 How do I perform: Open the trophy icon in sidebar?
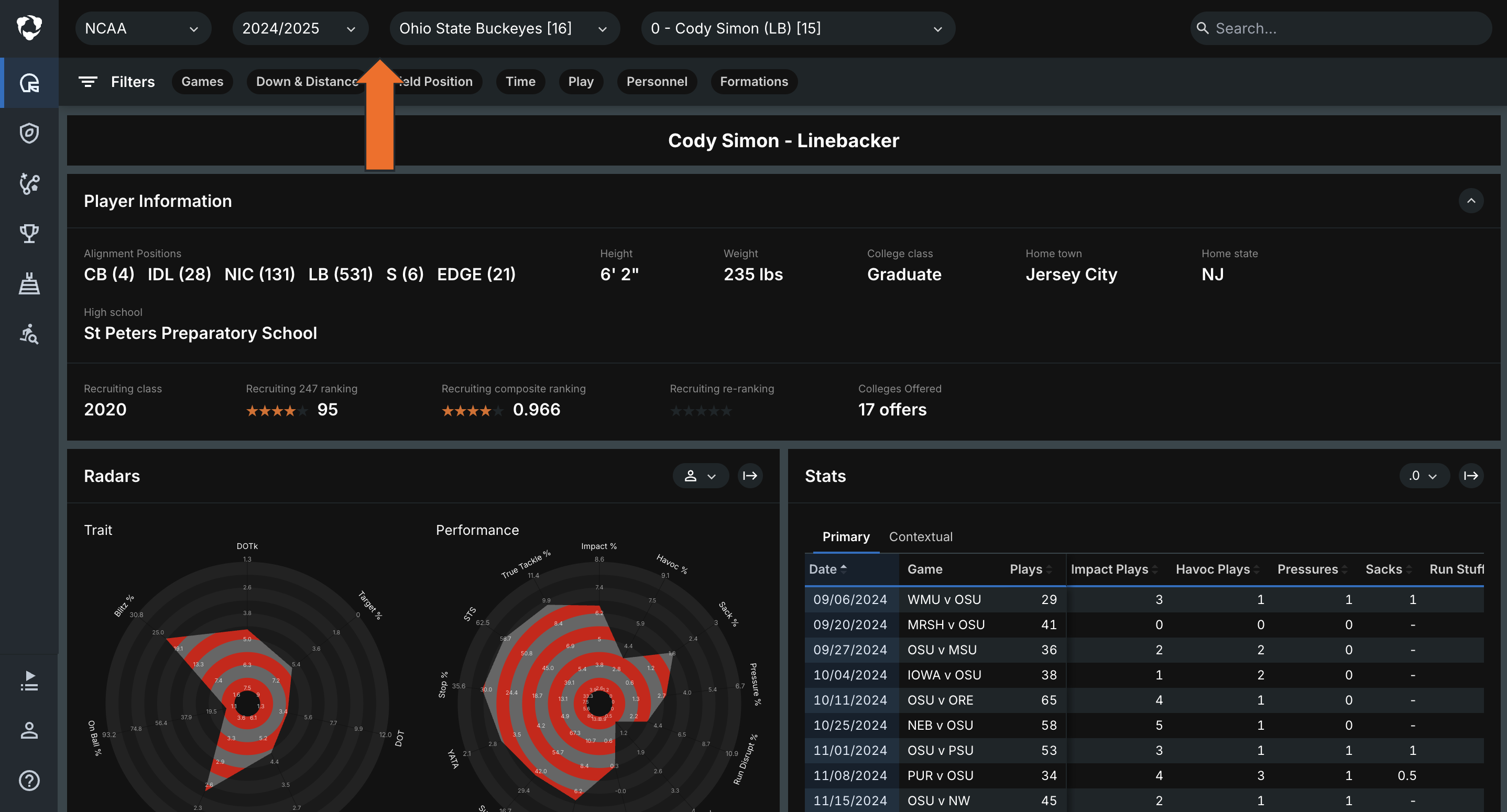29,234
